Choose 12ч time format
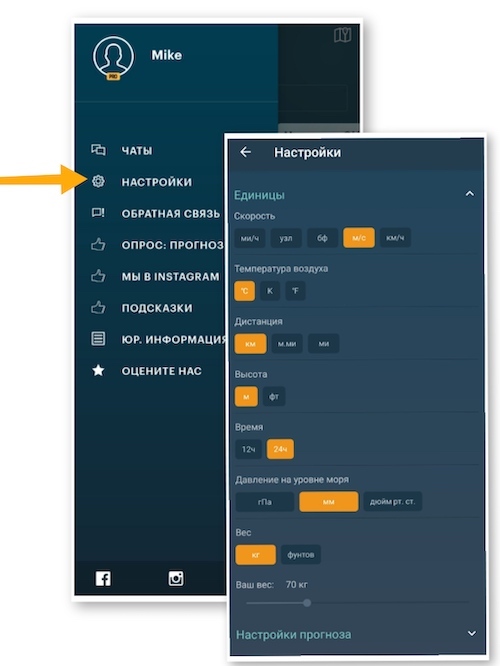The height and width of the screenshot is (666, 500). pyautogui.click(x=249, y=449)
